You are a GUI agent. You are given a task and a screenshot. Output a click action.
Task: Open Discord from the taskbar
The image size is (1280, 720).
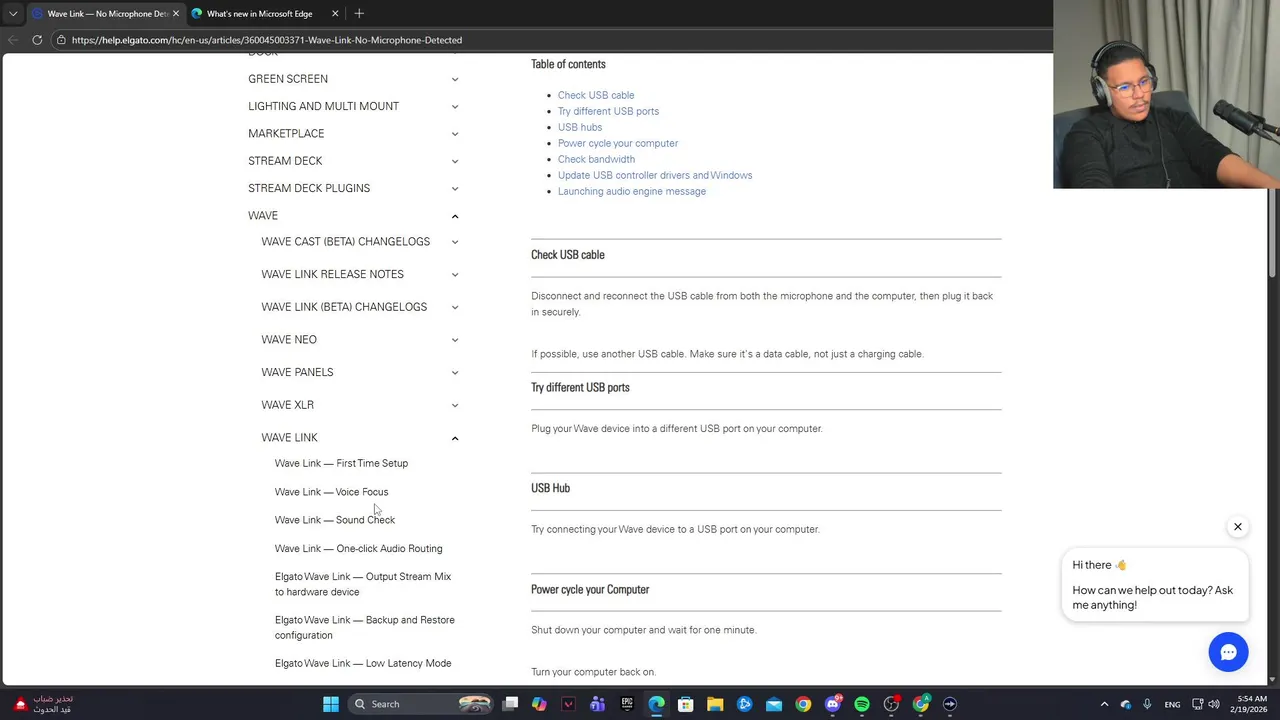coord(833,704)
